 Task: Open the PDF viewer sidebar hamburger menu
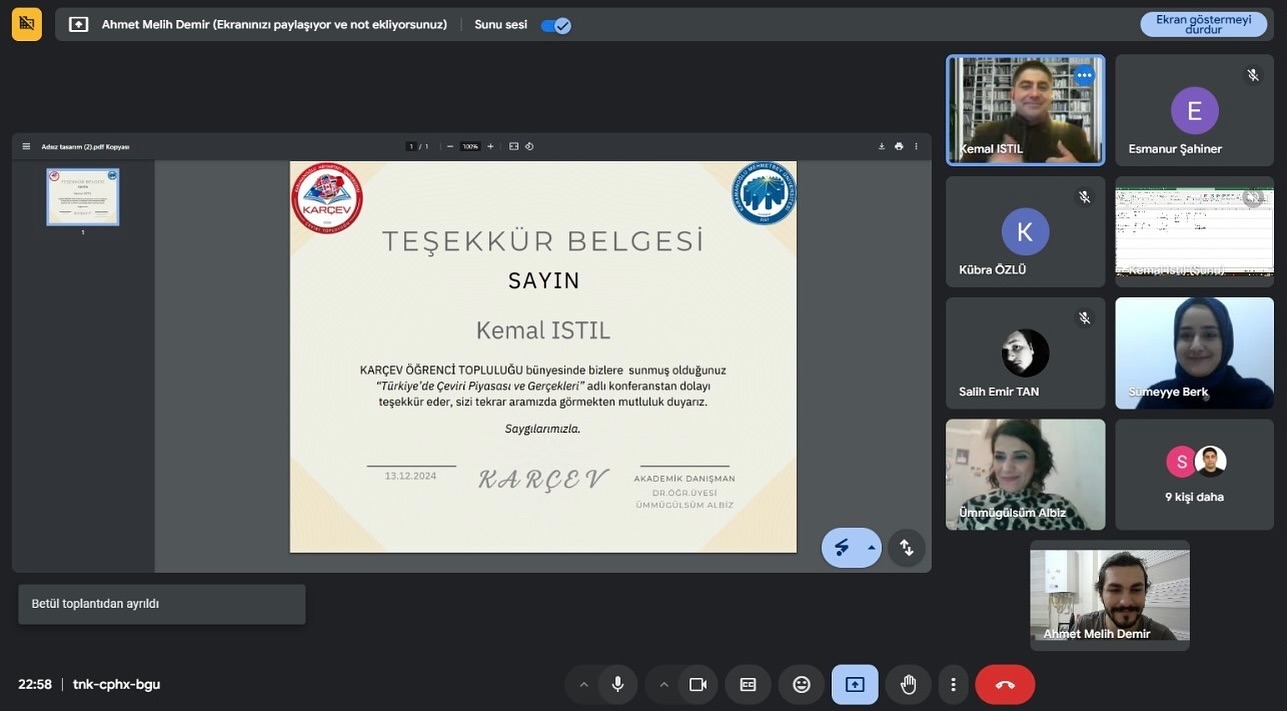coord(26,146)
